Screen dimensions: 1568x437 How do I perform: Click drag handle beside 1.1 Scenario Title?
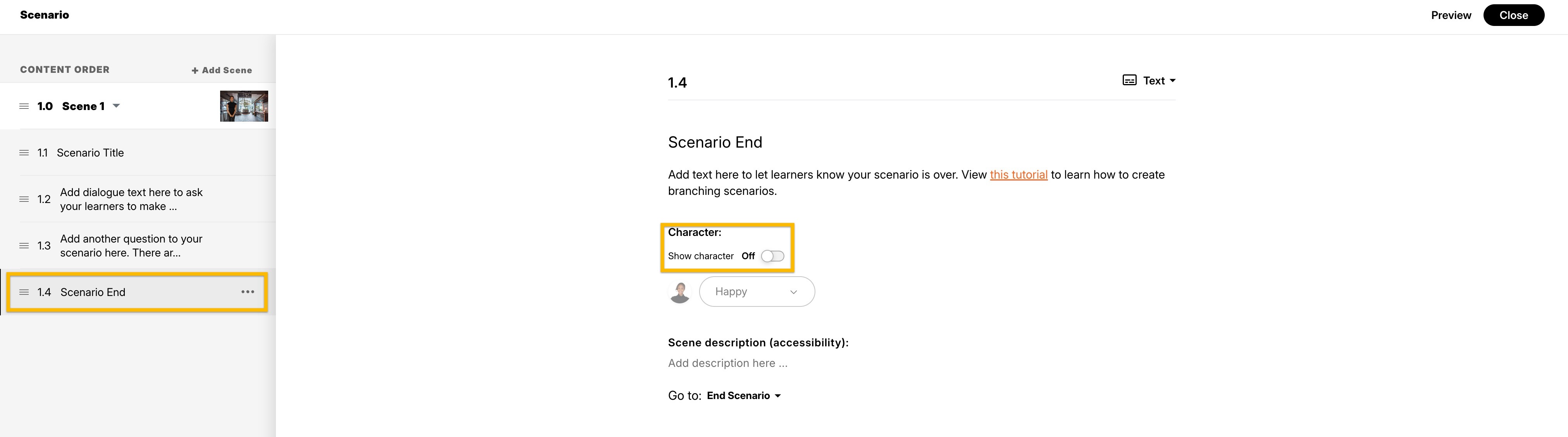(24, 153)
